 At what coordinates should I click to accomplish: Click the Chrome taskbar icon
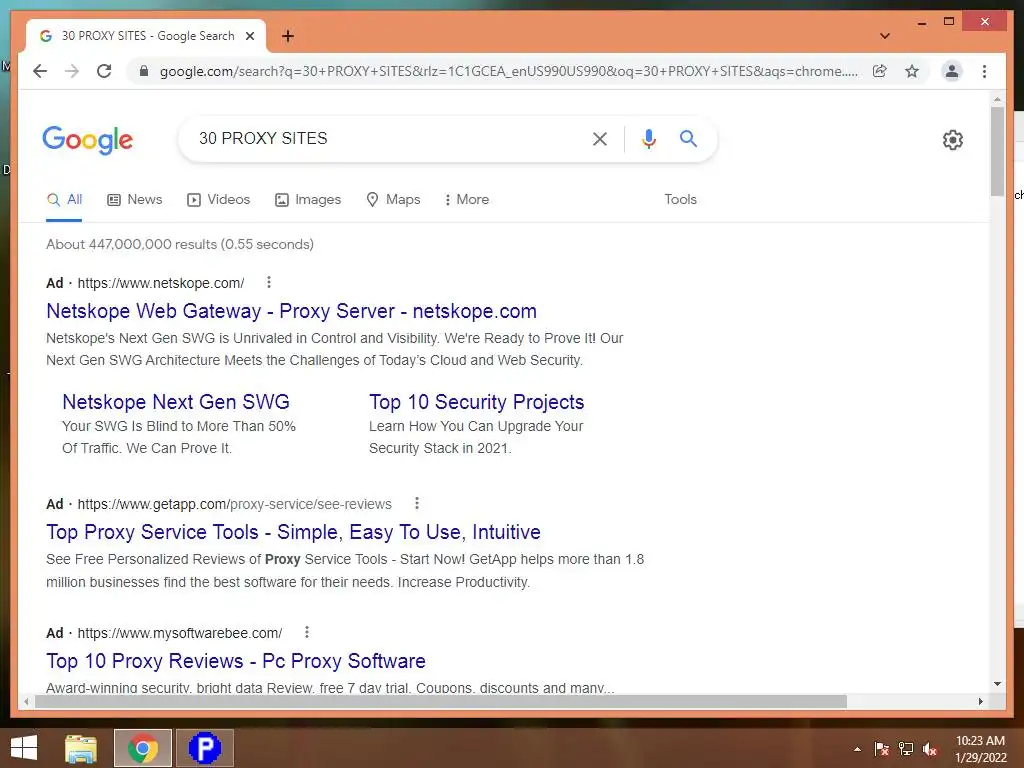tap(143, 748)
